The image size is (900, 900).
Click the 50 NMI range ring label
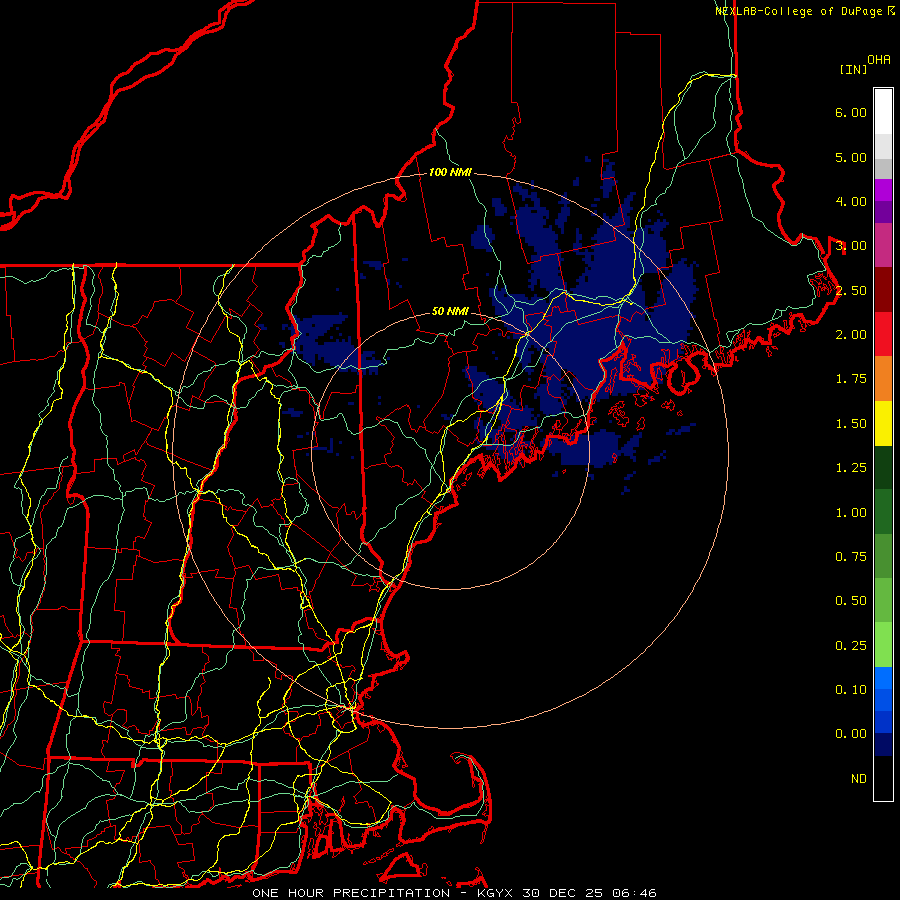[450, 311]
